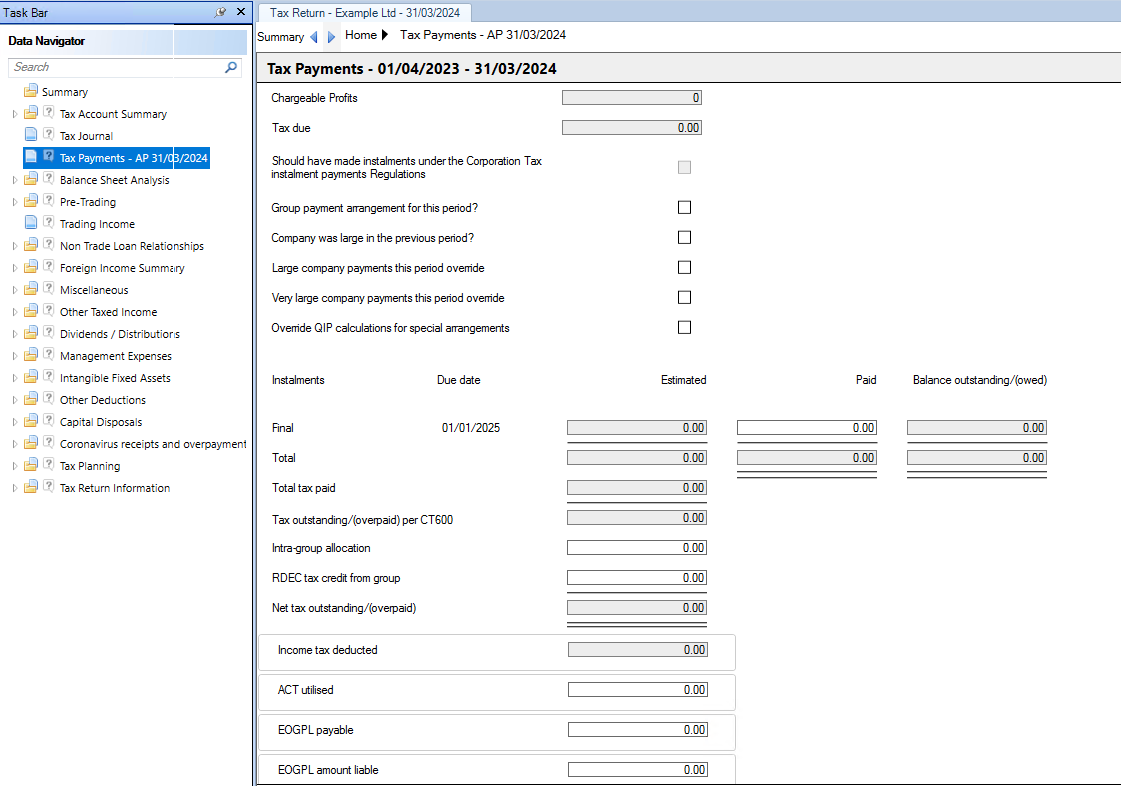This screenshot has width=1121, height=786.
Task: Go back with the blue left arrow
Action: click(x=314, y=36)
